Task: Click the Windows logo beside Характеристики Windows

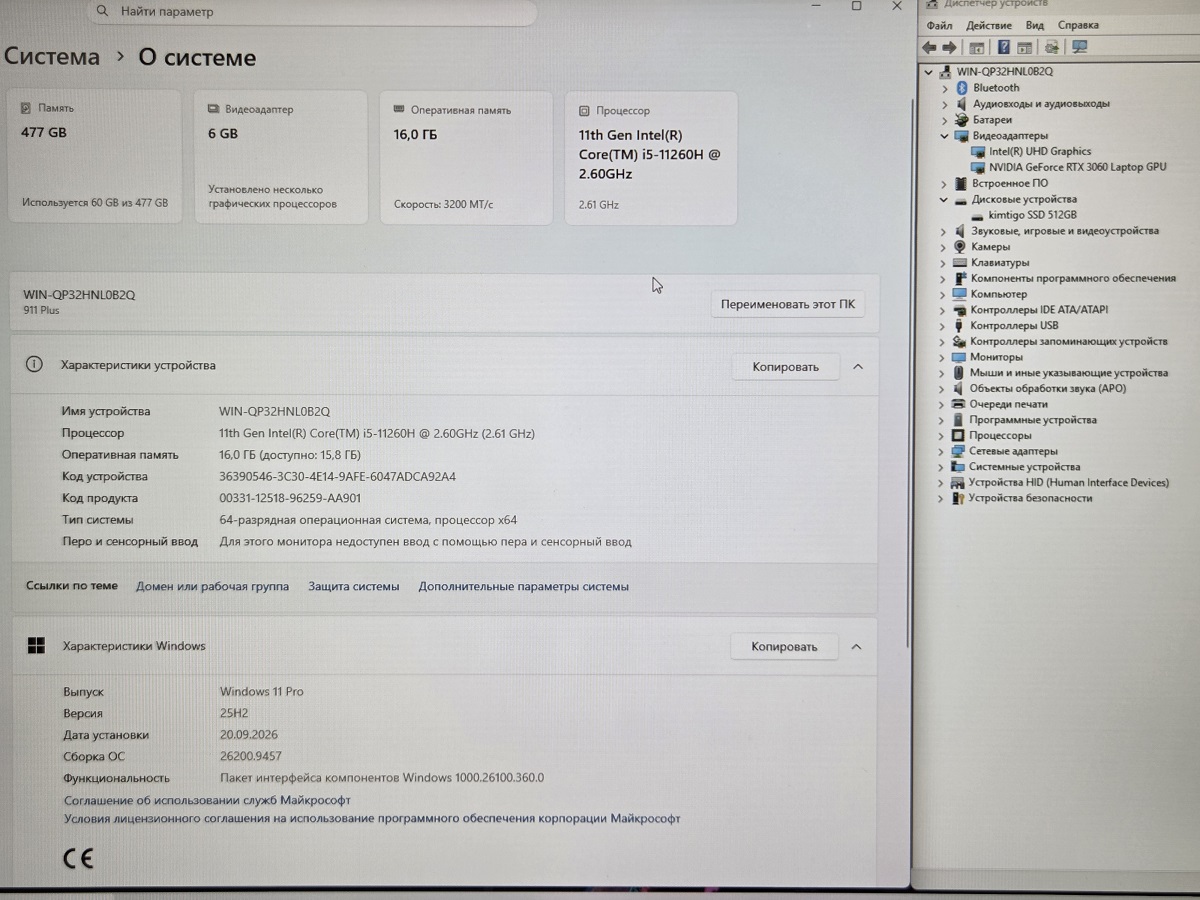Action: pos(36,646)
